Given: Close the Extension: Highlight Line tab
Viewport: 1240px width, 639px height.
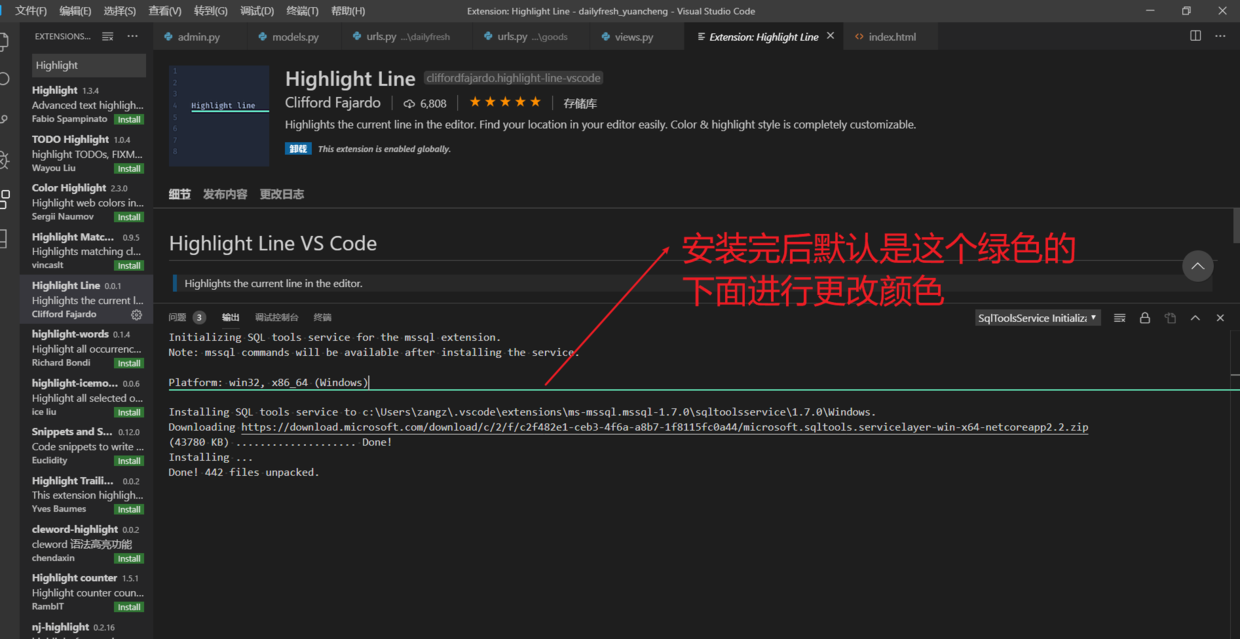Looking at the screenshot, I should pos(831,37).
